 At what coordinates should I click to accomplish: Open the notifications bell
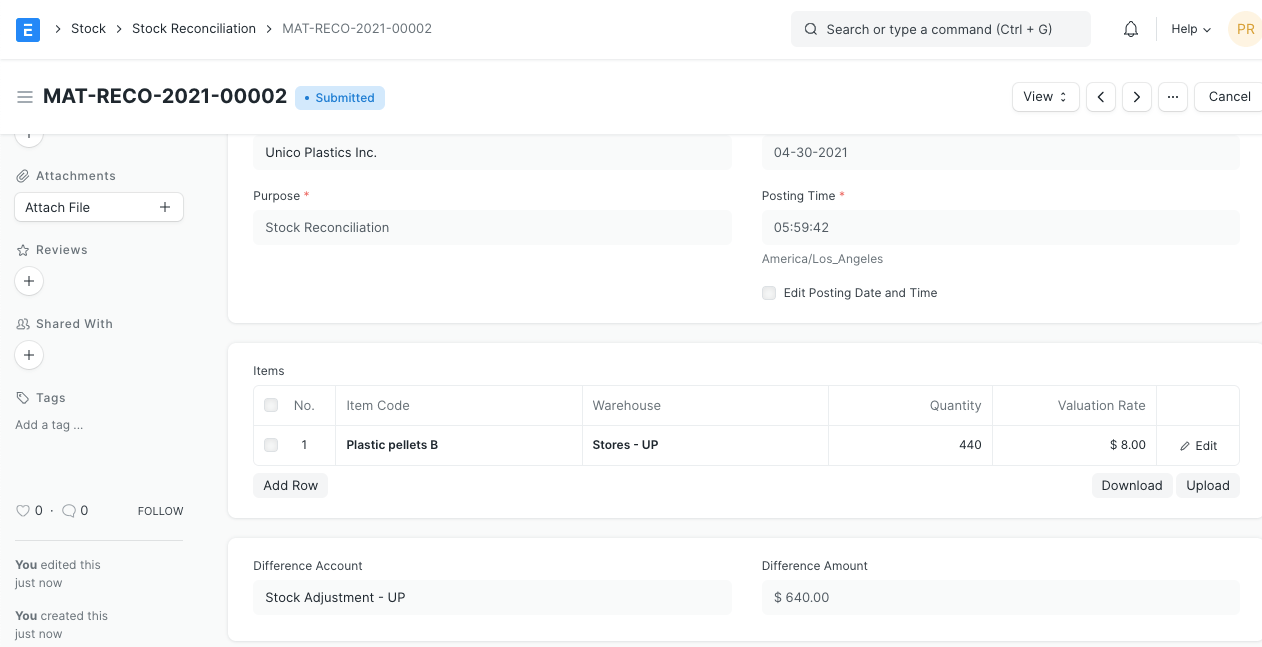(x=1130, y=29)
